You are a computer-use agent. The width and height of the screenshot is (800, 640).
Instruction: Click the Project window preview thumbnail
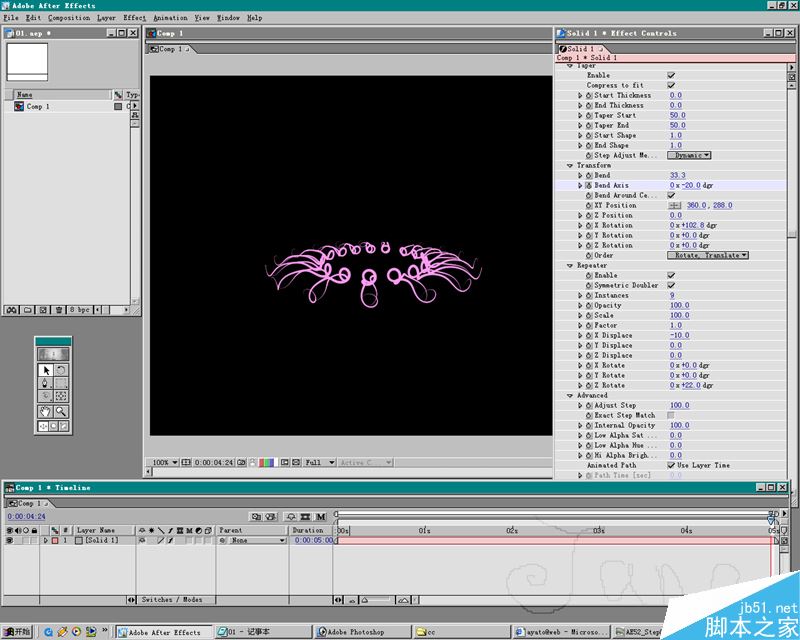(28, 62)
